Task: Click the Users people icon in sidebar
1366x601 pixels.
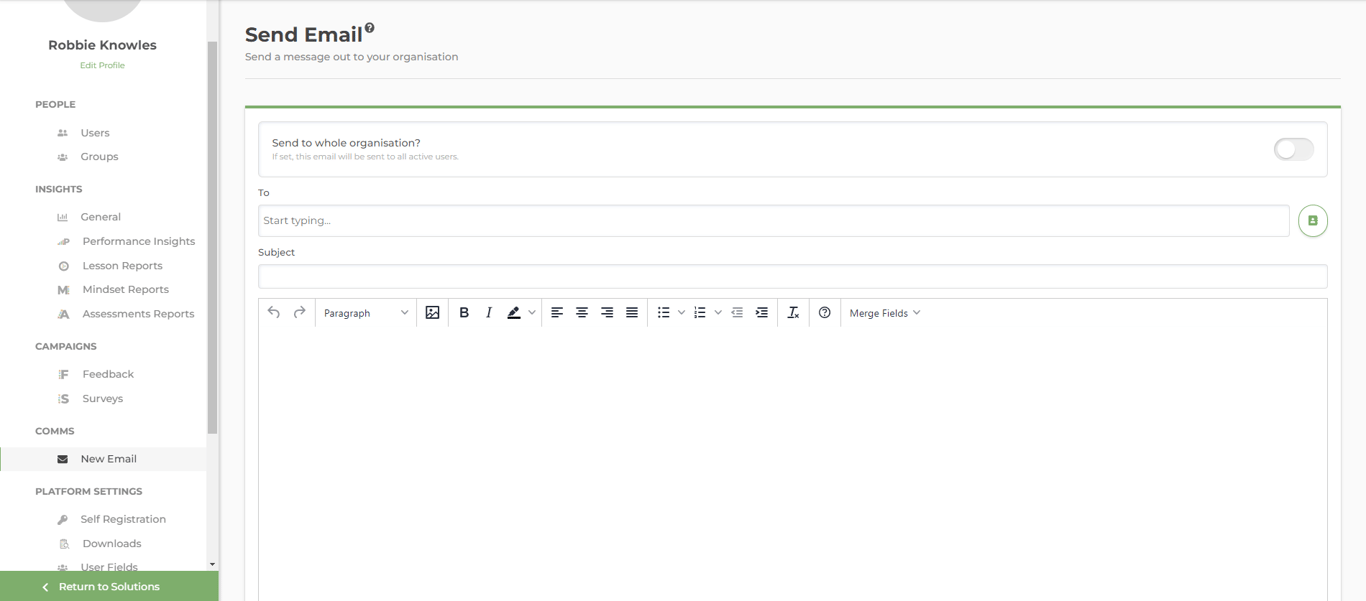Action: pyautogui.click(x=63, y=133)
